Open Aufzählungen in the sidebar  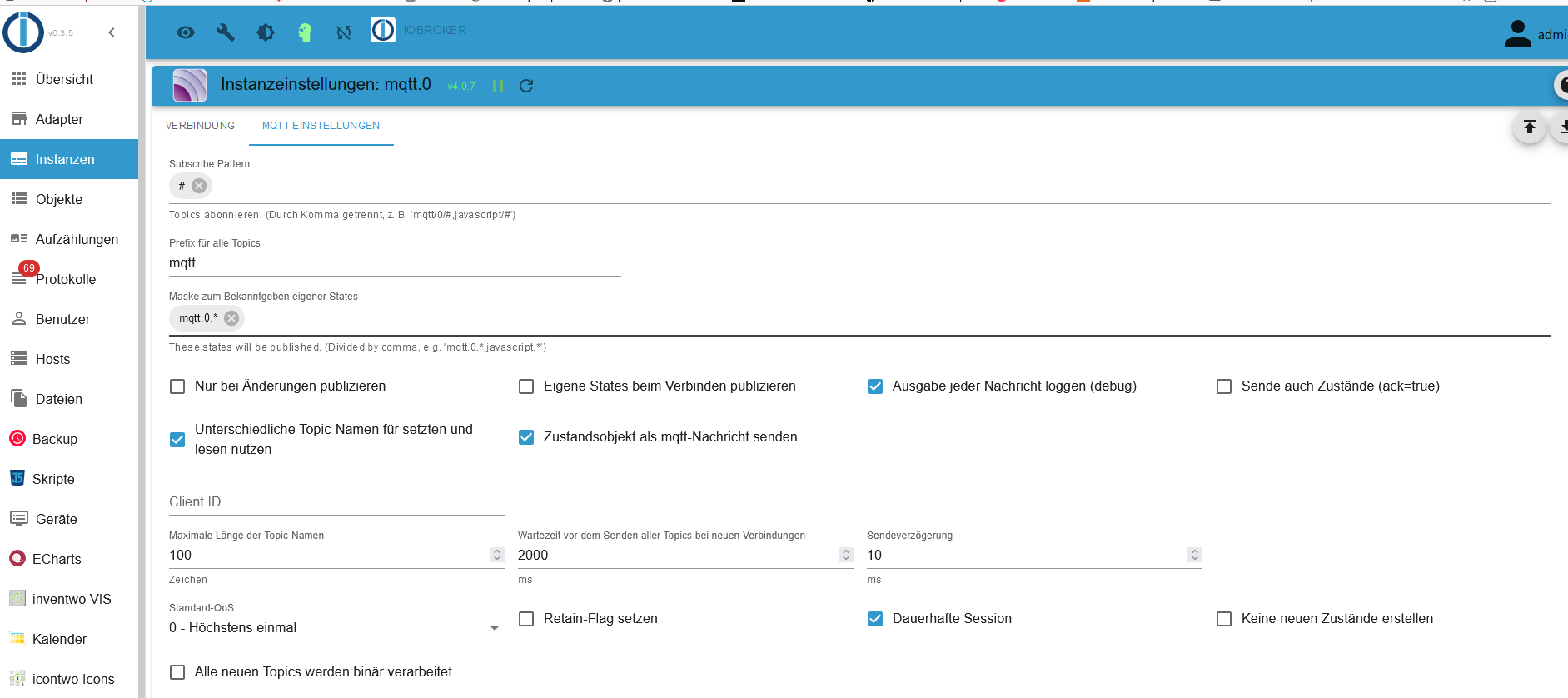(x=69, y=239)
